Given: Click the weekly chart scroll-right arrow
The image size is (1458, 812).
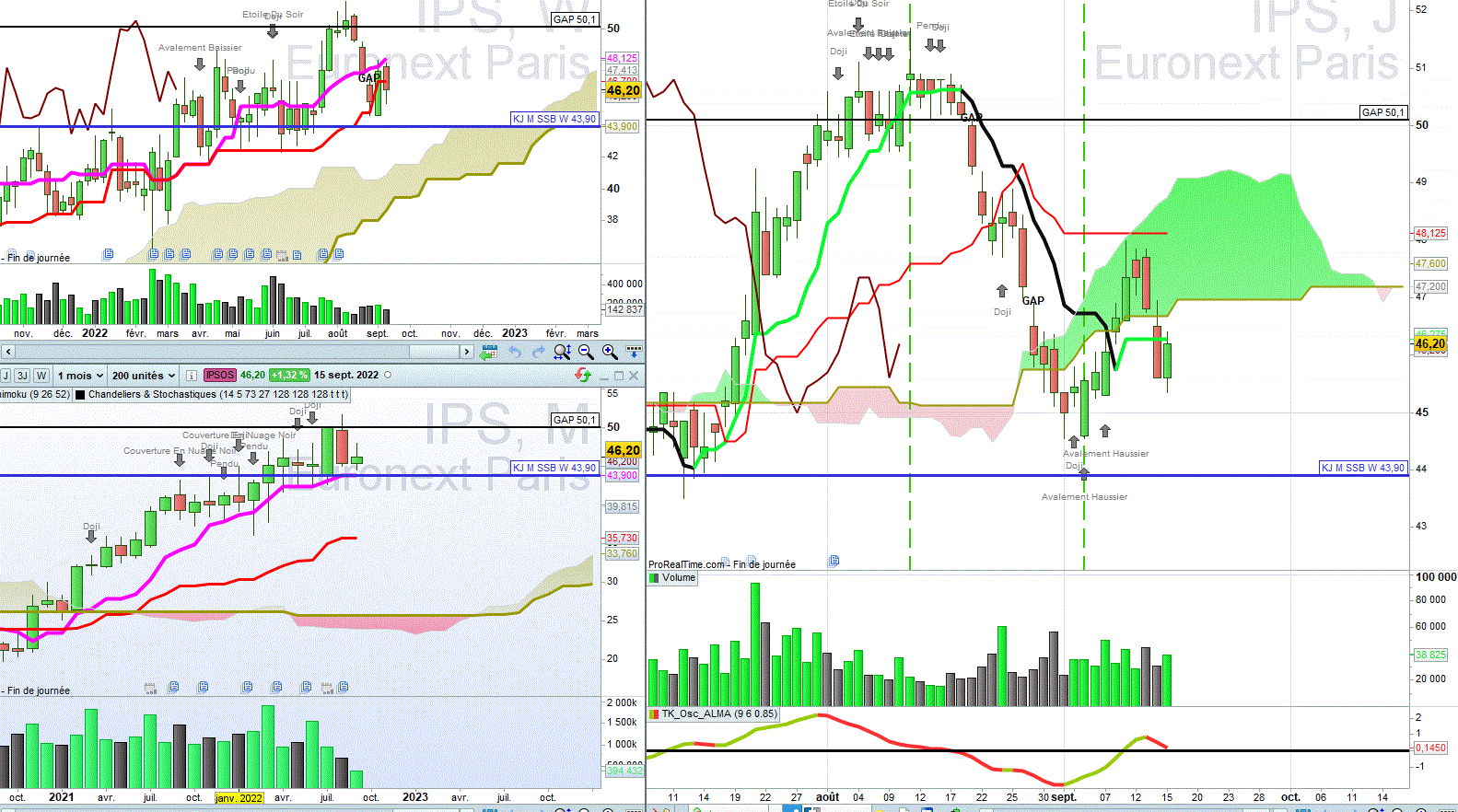Looking at the screenshot, I should coord(467,352).
